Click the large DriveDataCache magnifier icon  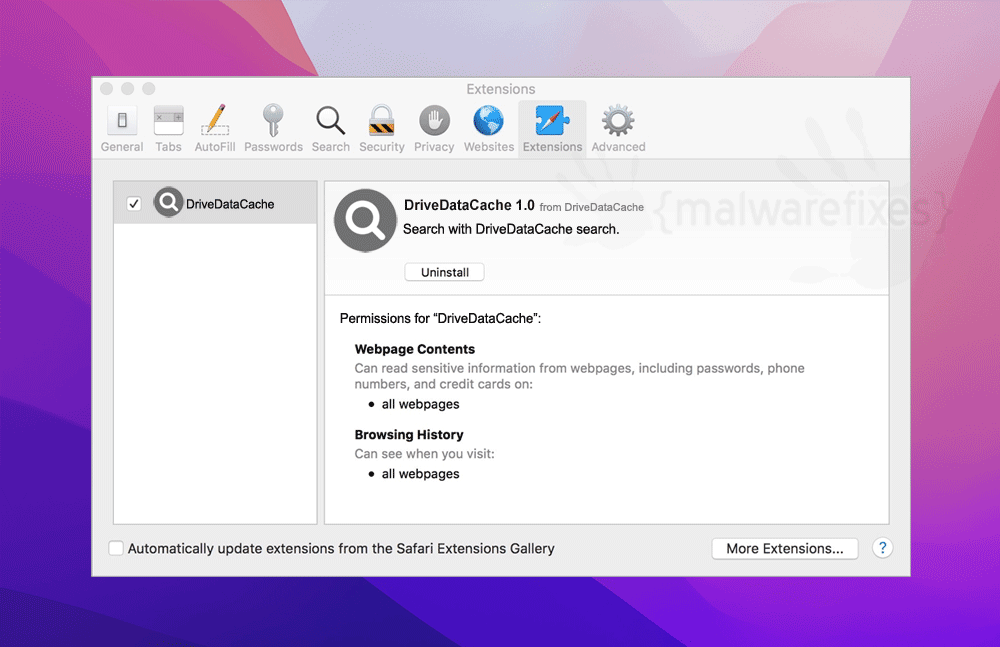pyautogui.click(x=365, y=220)
